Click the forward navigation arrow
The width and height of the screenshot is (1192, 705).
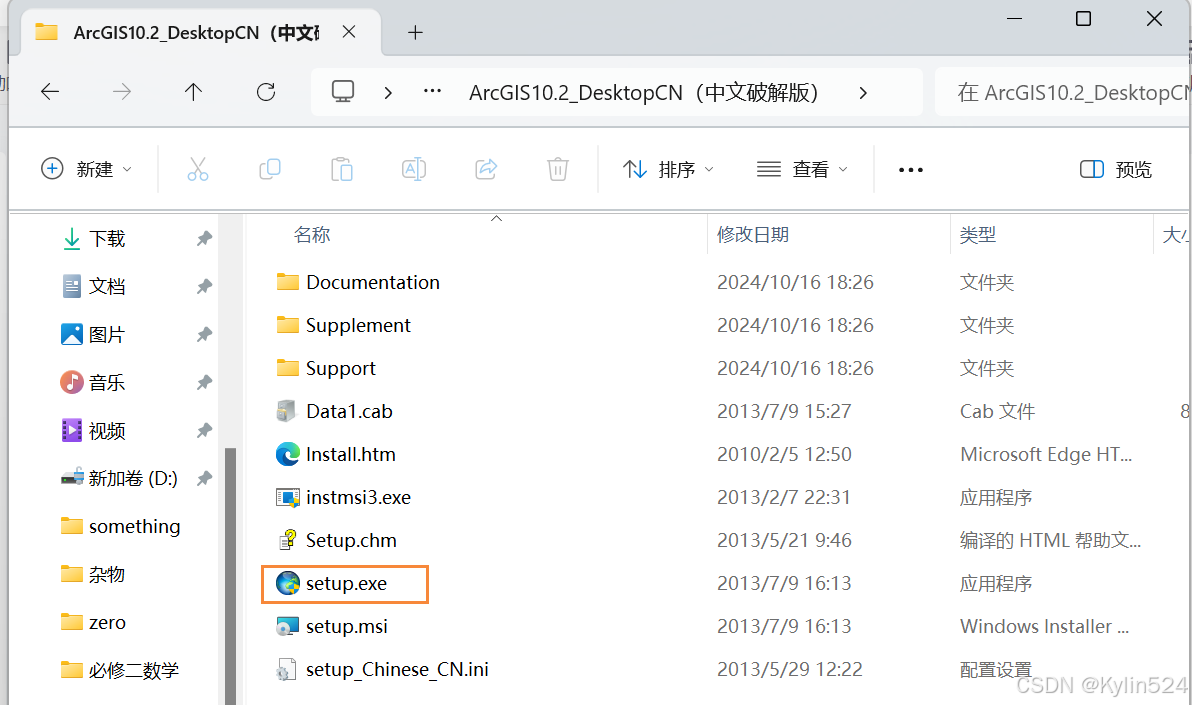pyautogui.click(x=122, y=92)
